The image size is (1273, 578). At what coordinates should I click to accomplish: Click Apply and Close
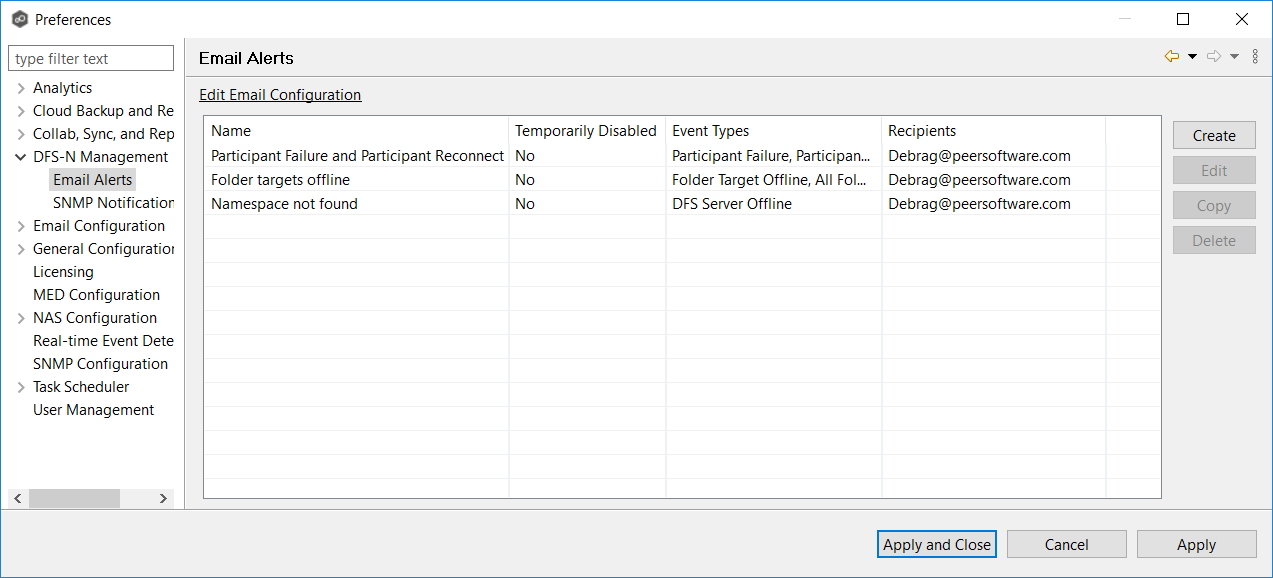click(937, 544)
